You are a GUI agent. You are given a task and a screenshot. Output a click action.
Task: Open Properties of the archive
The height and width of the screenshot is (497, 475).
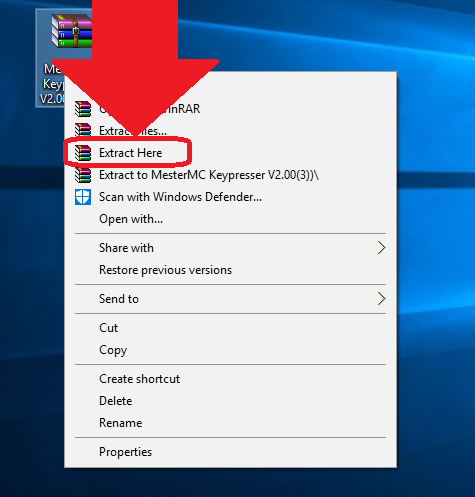click(x=230, y=452)
